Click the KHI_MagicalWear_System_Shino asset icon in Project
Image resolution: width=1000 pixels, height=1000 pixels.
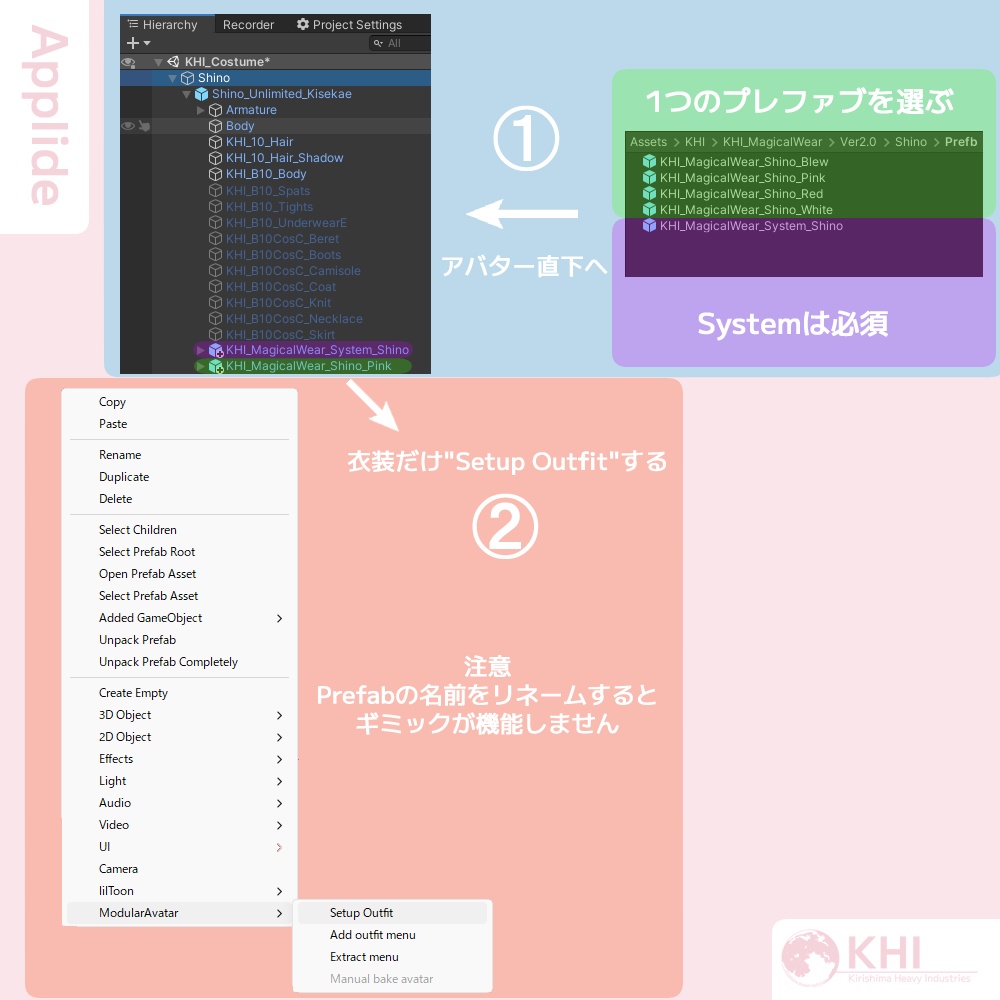(x=649, y=225)
